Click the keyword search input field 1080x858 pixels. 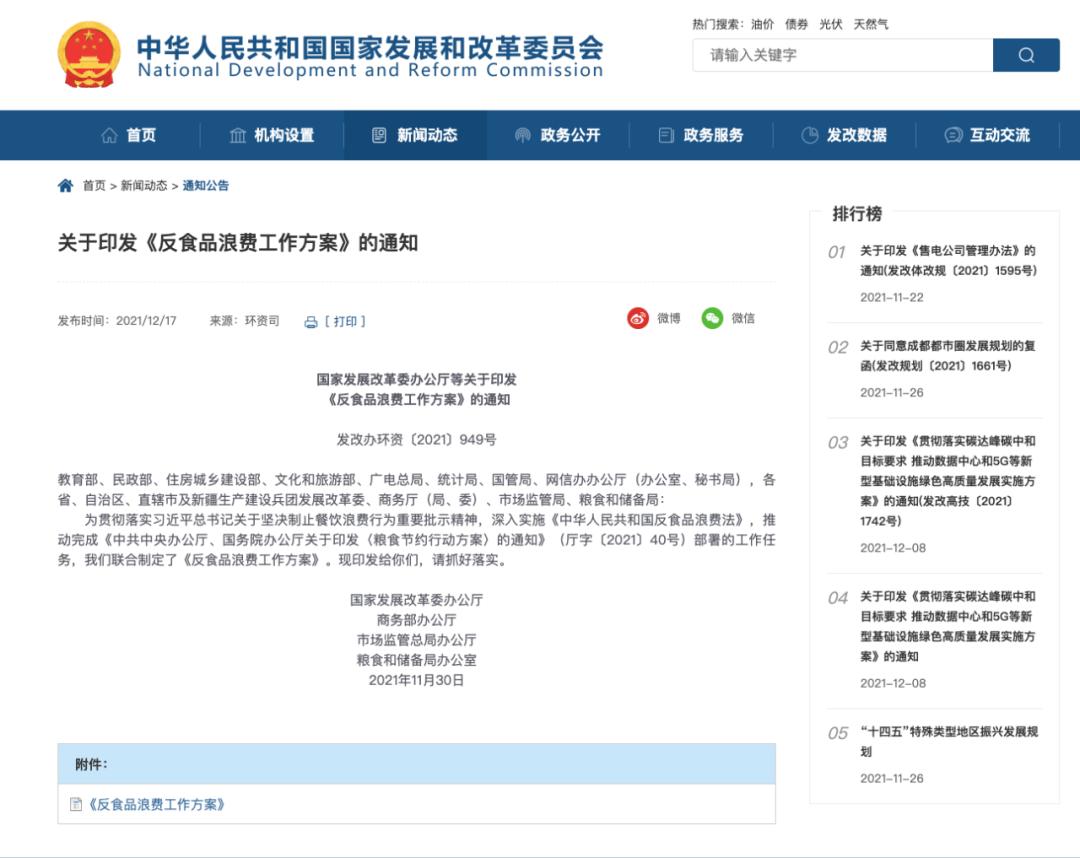[842, 55]
